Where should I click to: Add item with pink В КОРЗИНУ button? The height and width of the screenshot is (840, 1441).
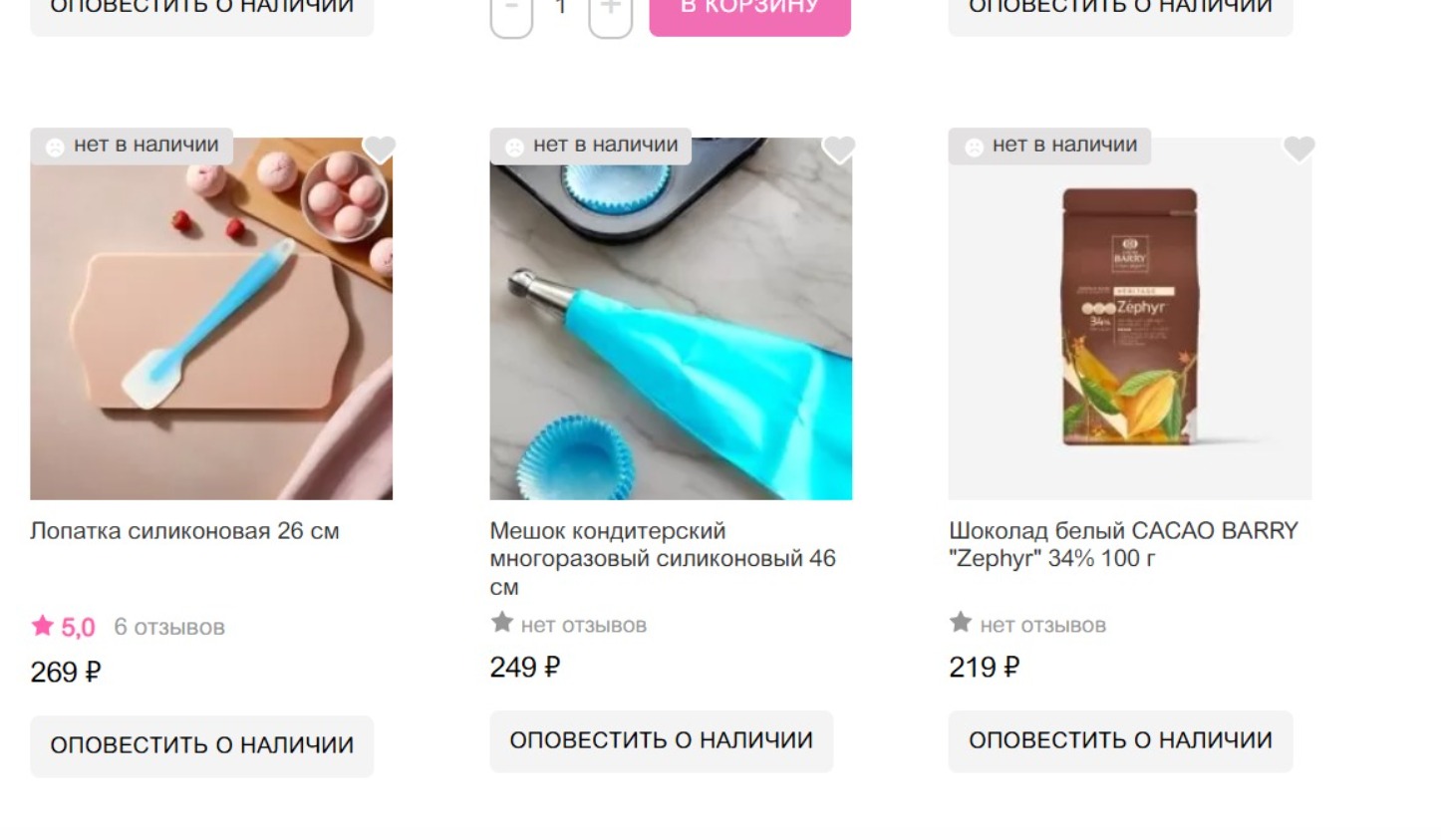point(750,14)
